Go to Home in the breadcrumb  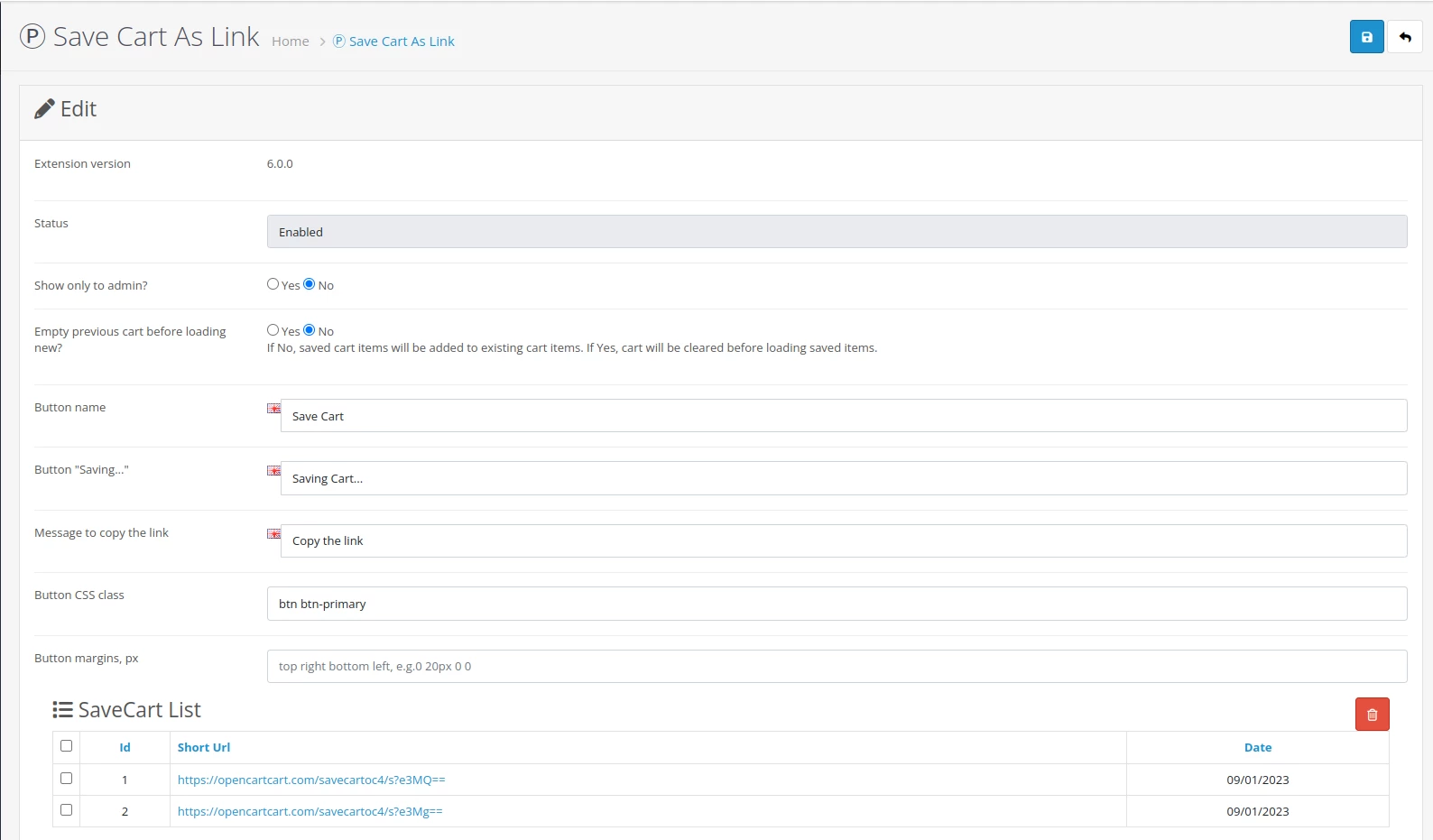(291, 42)
